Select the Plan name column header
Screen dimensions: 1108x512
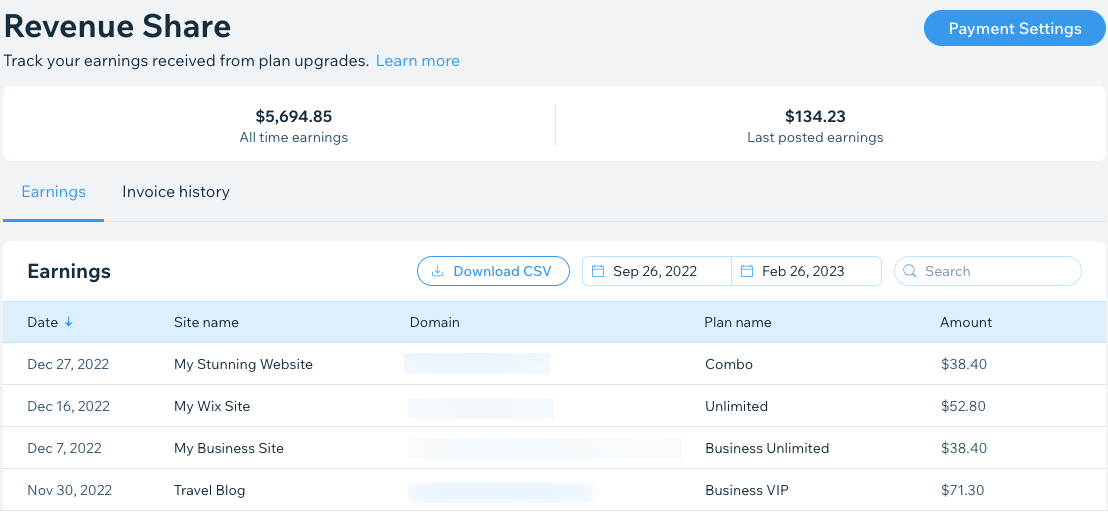click(737, 322)
